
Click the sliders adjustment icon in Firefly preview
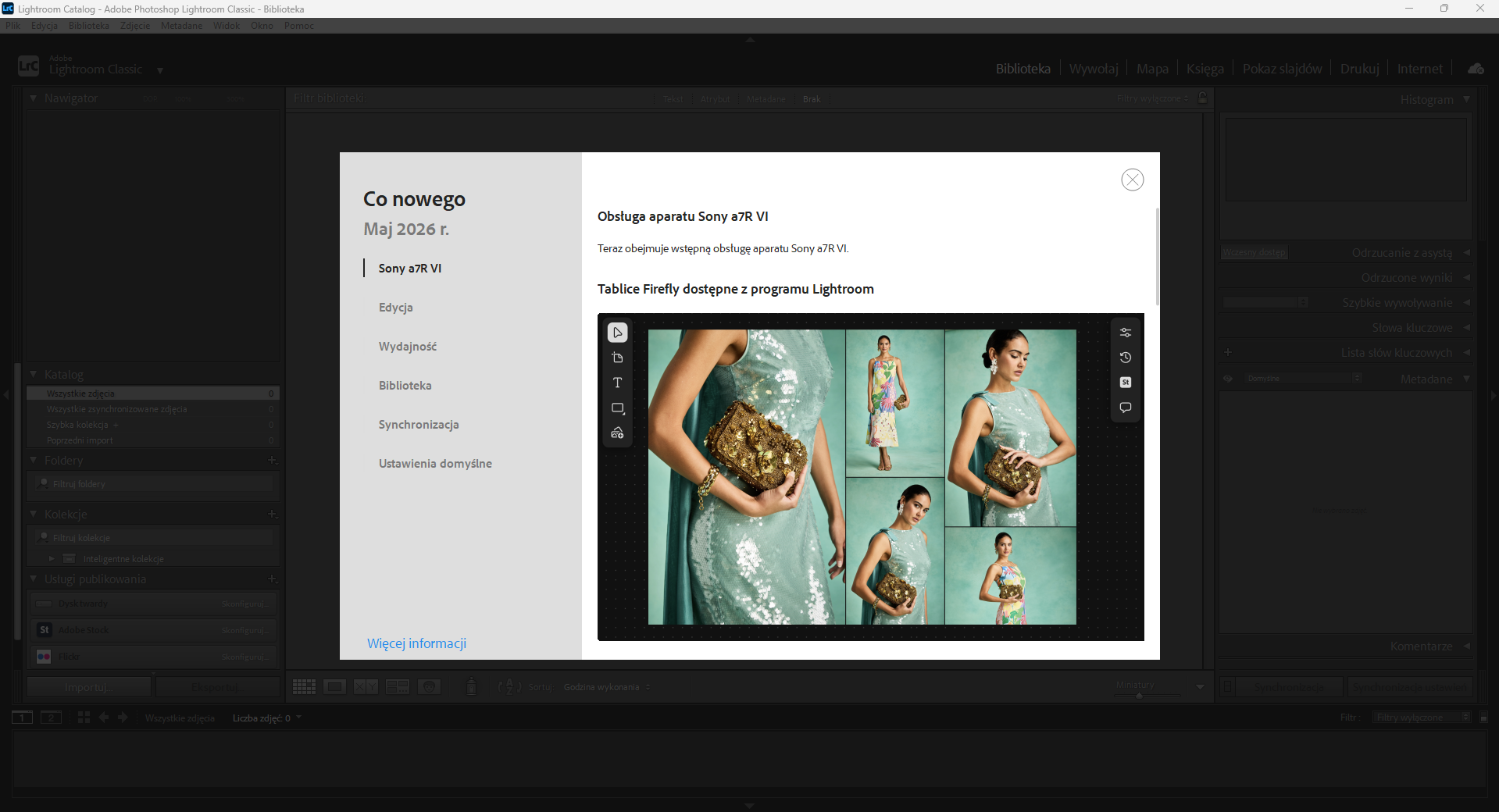coord(1125,333)
